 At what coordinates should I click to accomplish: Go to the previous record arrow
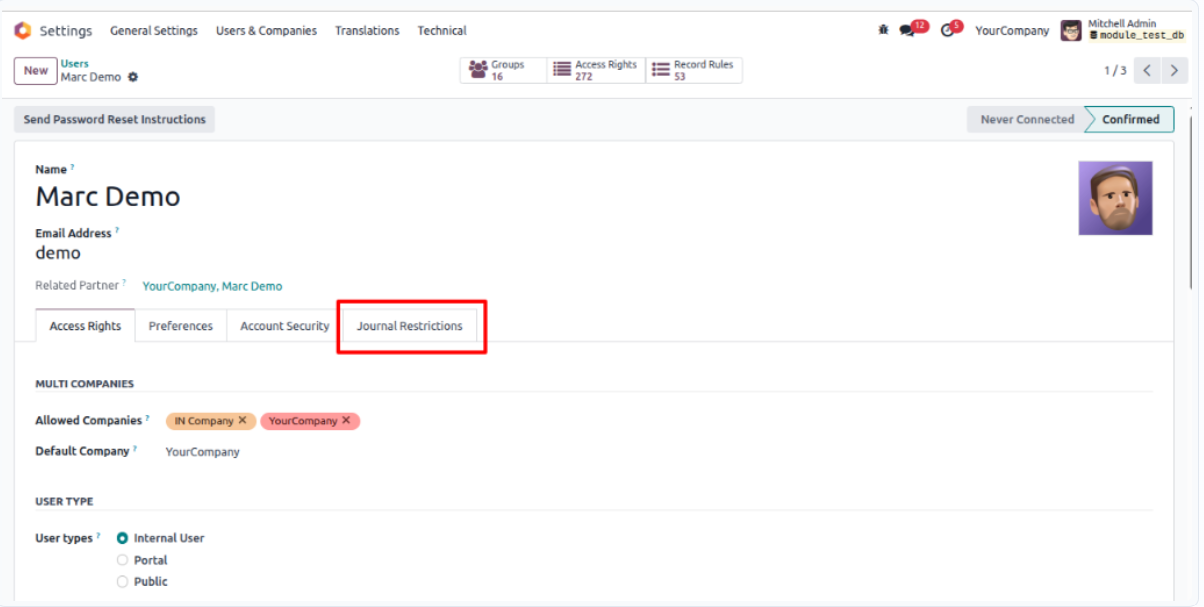pos(1148,70)
